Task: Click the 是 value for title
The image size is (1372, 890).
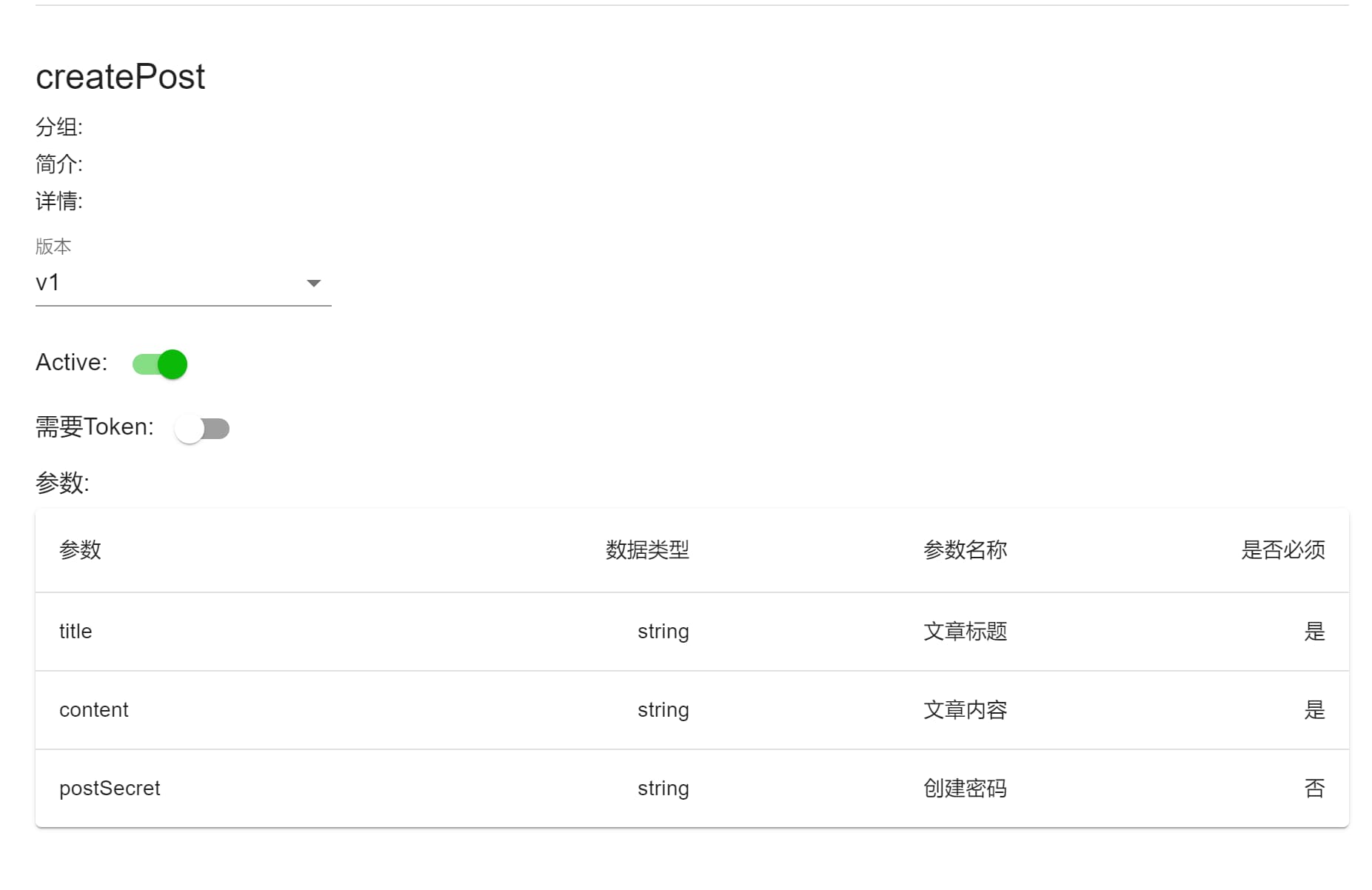Action: pos(1314,632)
